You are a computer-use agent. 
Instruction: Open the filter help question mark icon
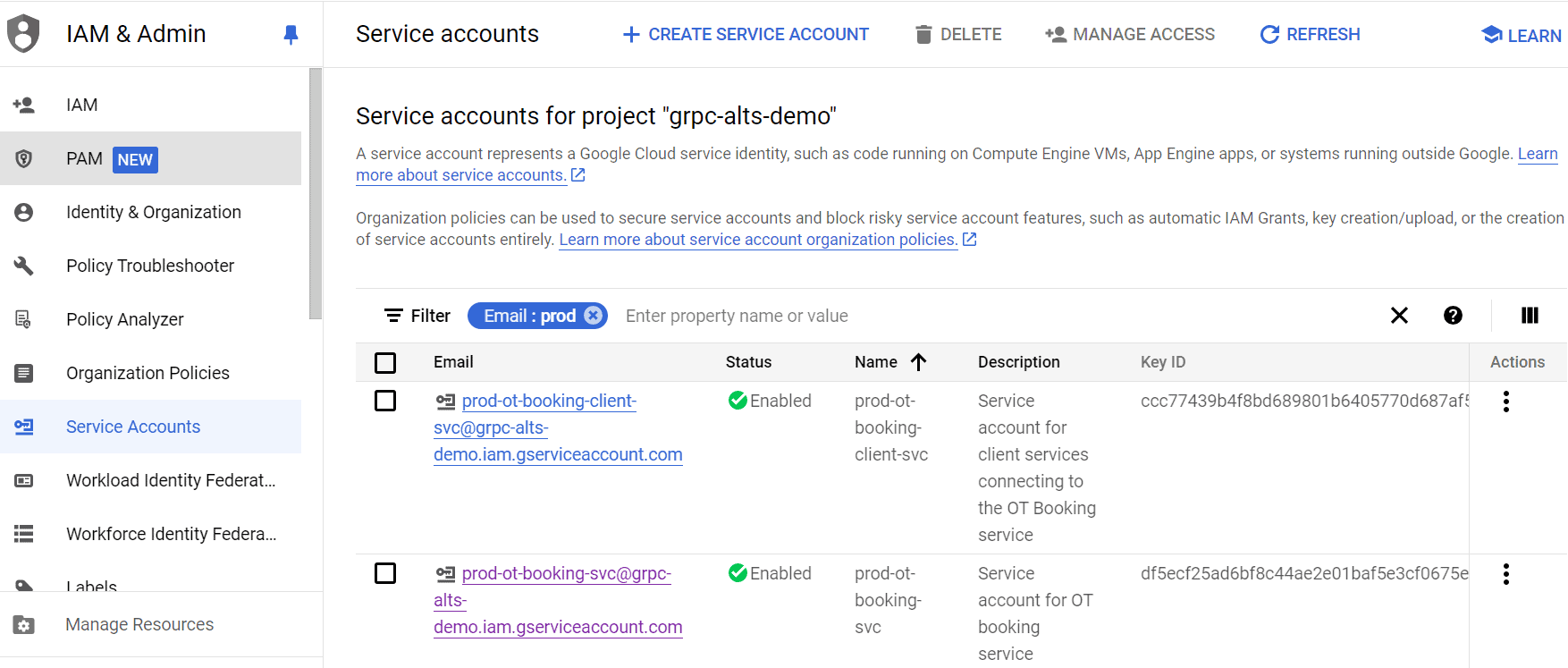pyautogui.click(x=1453, y=316)
